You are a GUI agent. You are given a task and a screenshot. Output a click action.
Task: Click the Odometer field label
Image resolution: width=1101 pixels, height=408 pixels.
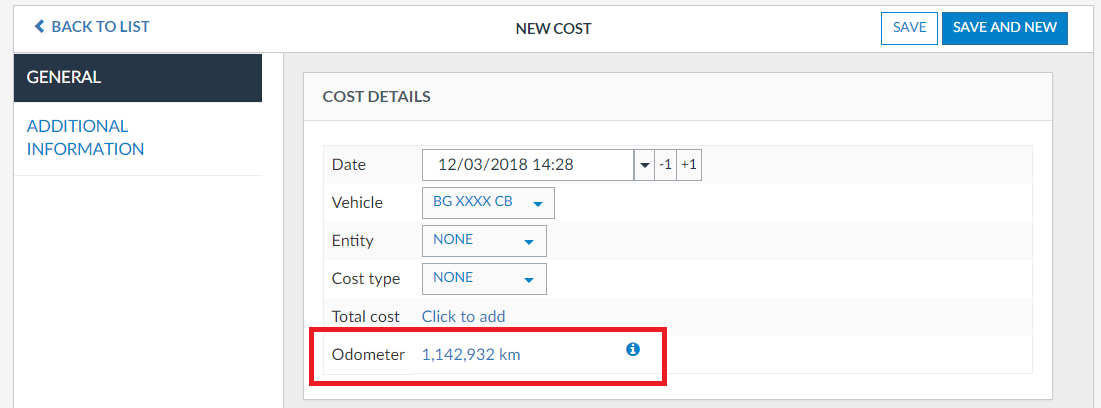(x=368, y=354)
